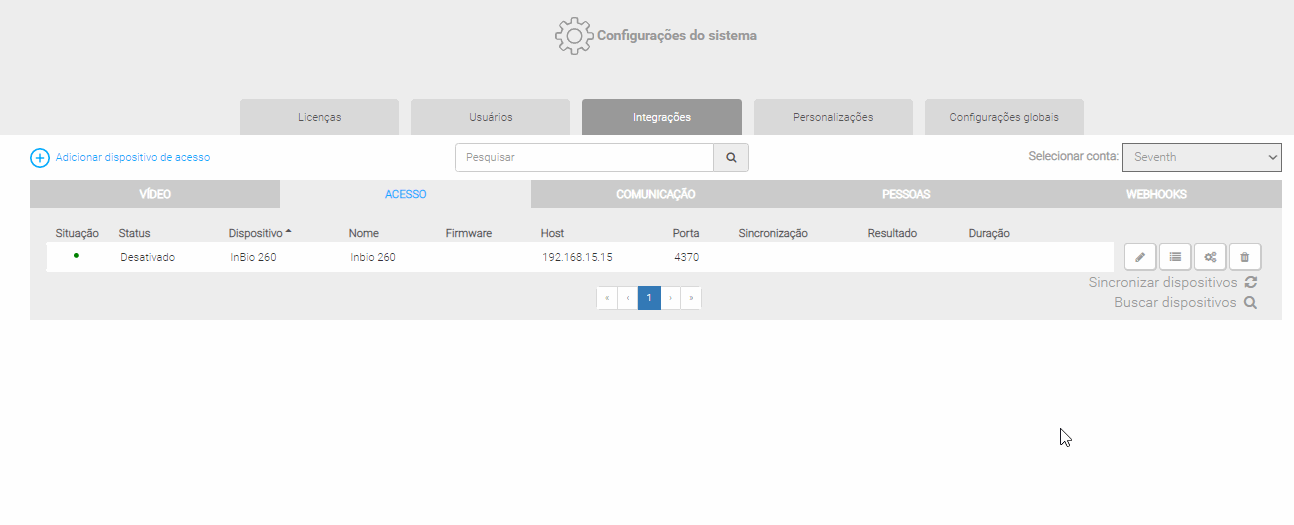1294x525 pixels.
Task: Select the Personalizações tab
Action: [x=833, y=117]
